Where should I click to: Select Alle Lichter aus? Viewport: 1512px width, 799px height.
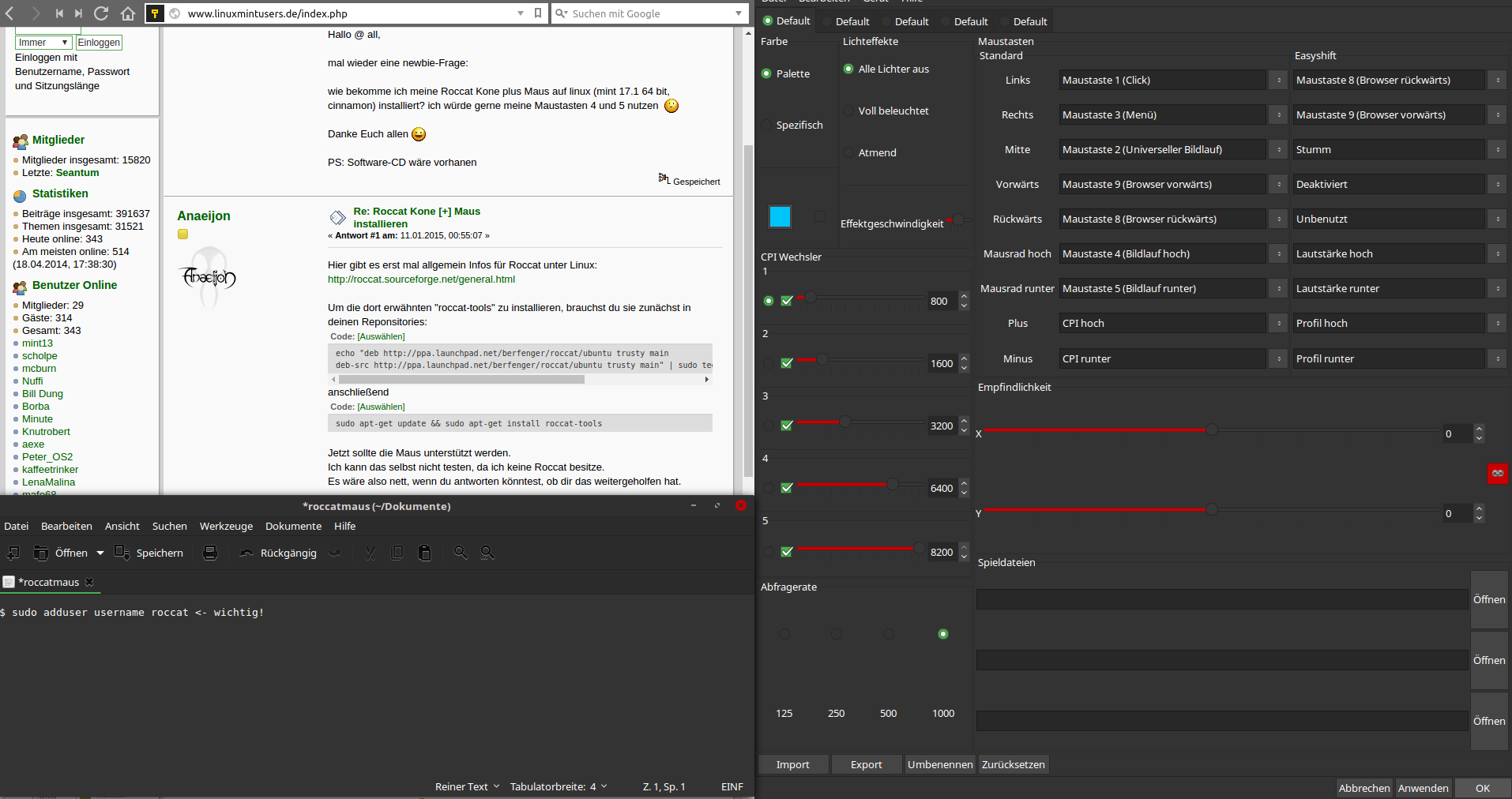(848, 69)
